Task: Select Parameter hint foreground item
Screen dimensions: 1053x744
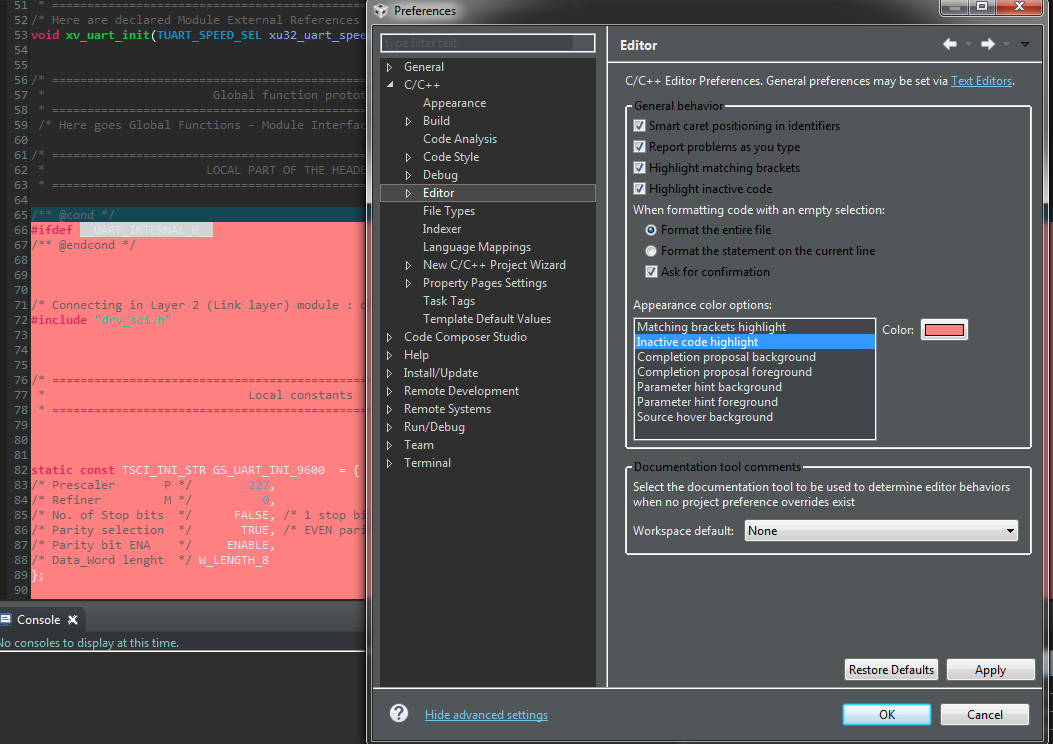Action: (x=754, y=402)
